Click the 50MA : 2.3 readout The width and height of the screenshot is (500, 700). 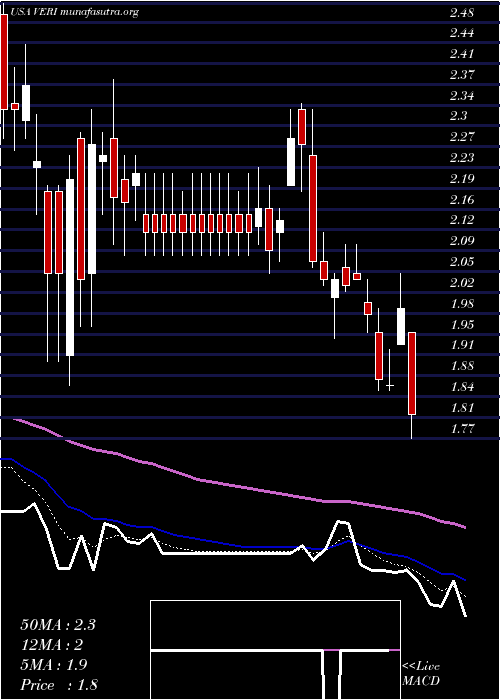click(58, 625)
